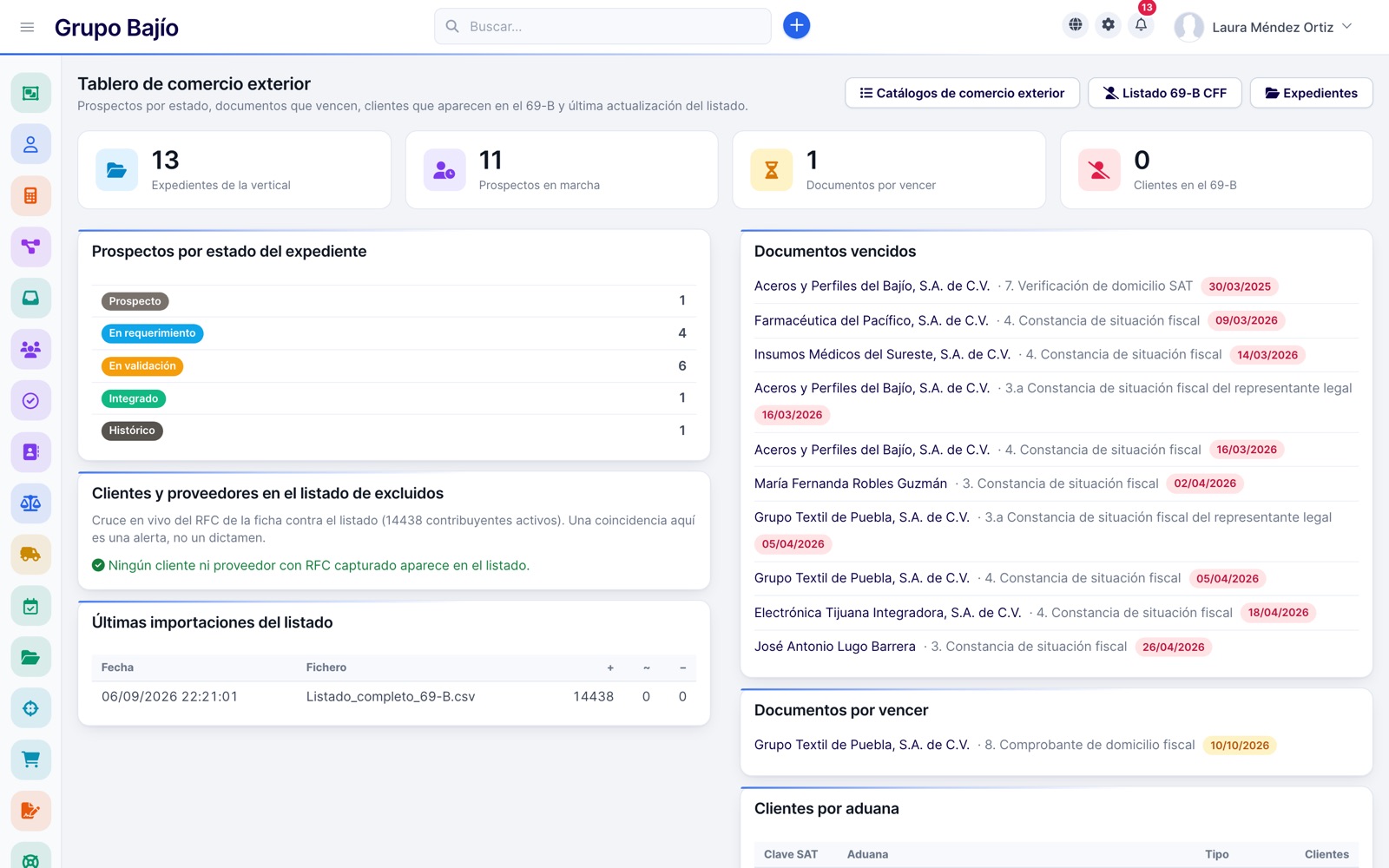1389x868 pixels.
Task: Open the purple workflow nodes sidebar icon
Action: point(30,247)
